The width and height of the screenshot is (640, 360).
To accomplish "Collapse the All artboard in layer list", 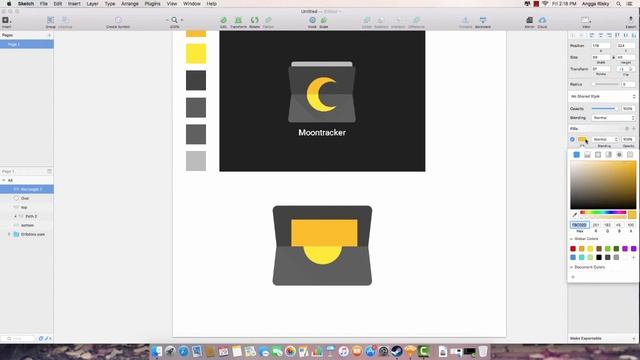I will pos(4,180).
